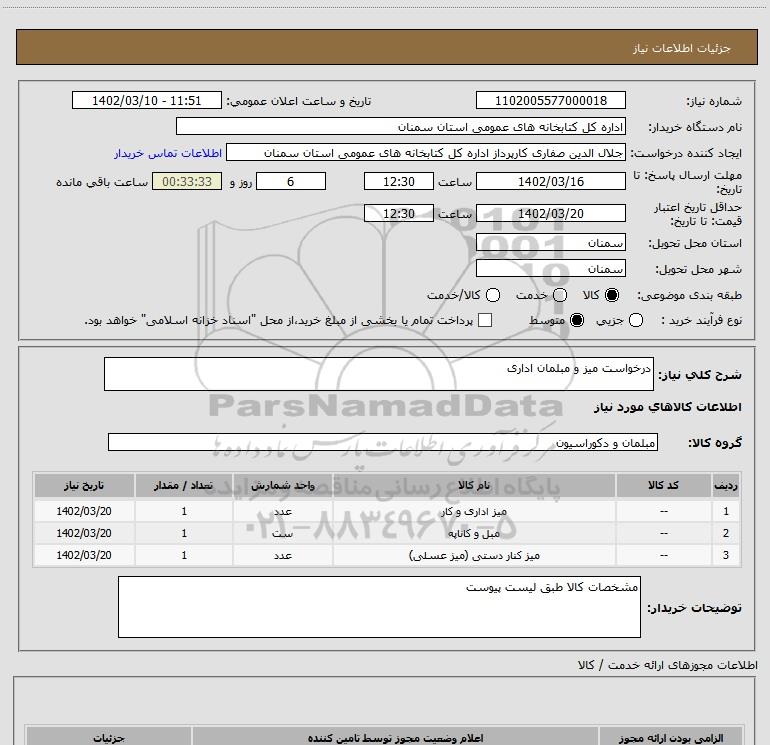Click the response deadline time 12:30 field
This screenshot has width=770, height=745.
pyautogui.click(x=399, y=181)
